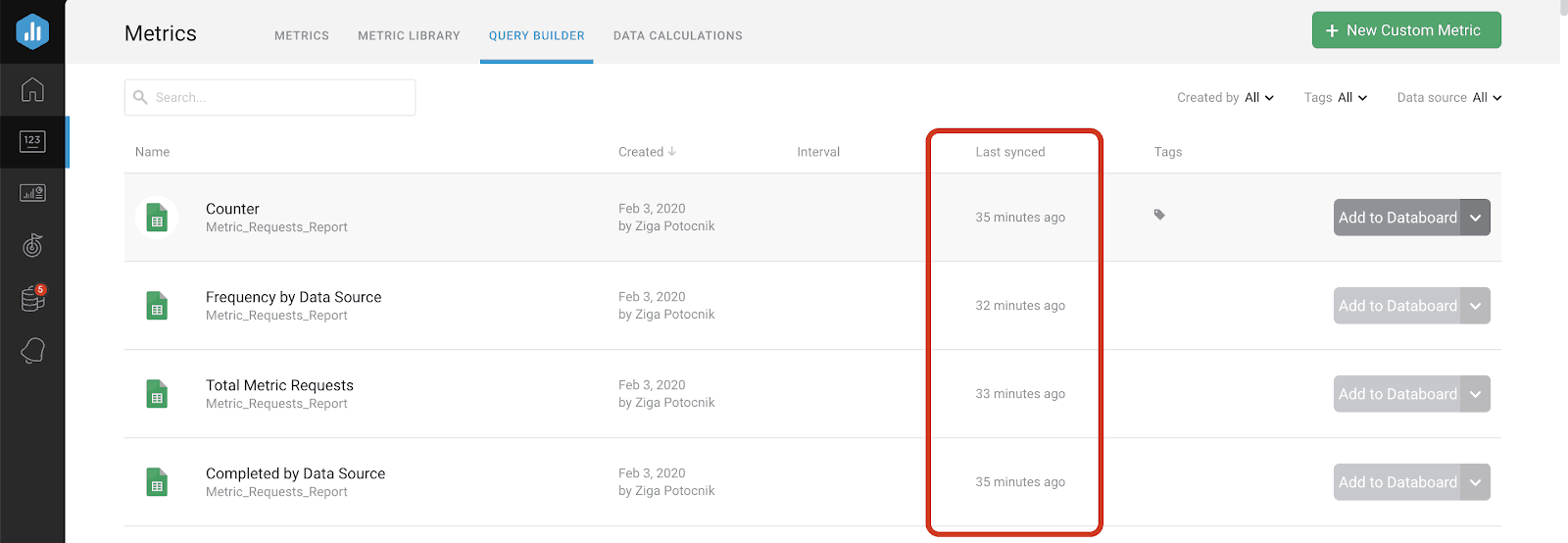Expand arrow beside Counter's Add to Databoard

[x=1476, y=218]
